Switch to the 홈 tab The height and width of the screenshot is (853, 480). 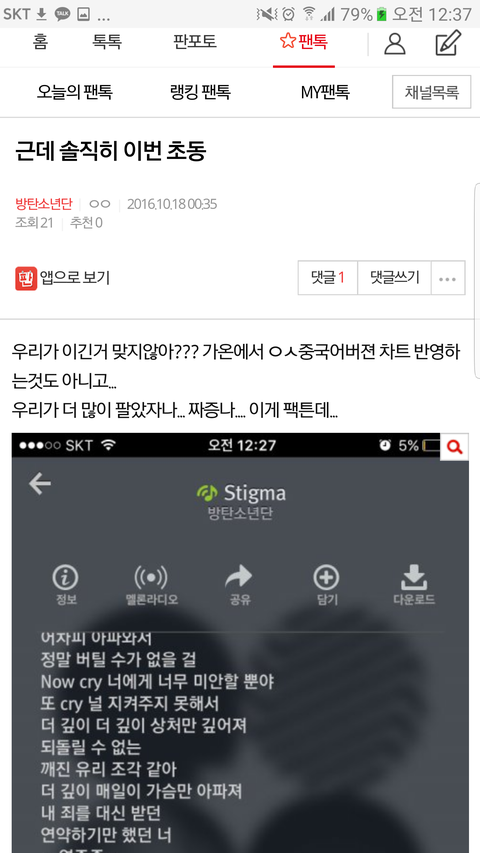coord(40,42)
